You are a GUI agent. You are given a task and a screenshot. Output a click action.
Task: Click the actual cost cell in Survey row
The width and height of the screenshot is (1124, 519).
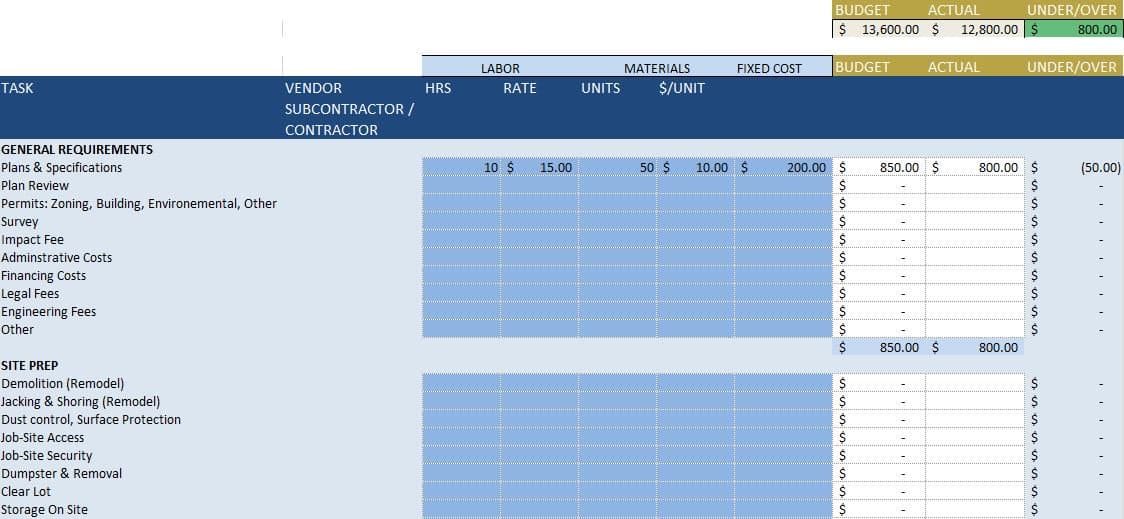click(976, 222)
